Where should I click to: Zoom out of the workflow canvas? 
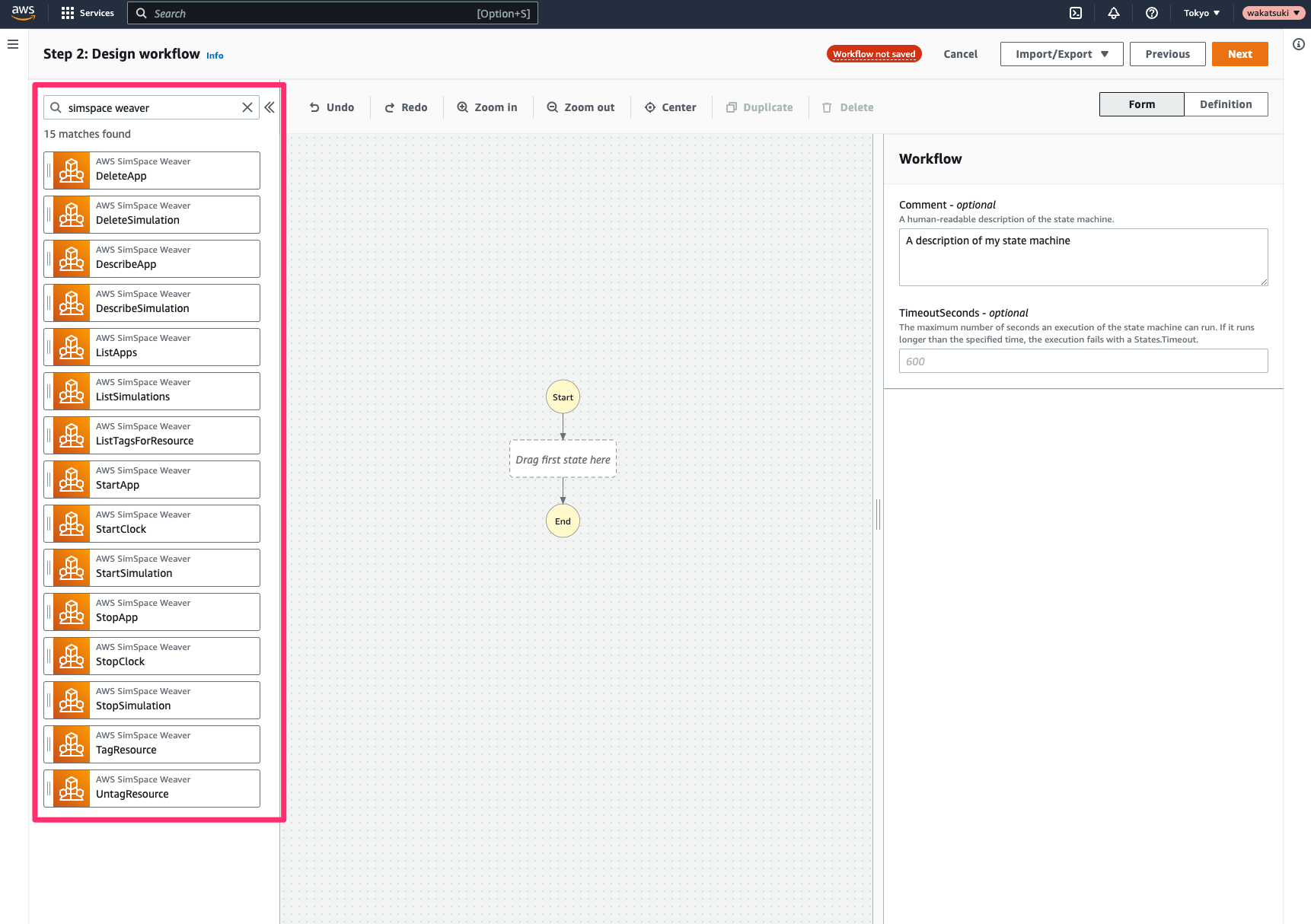click(580, 107)
